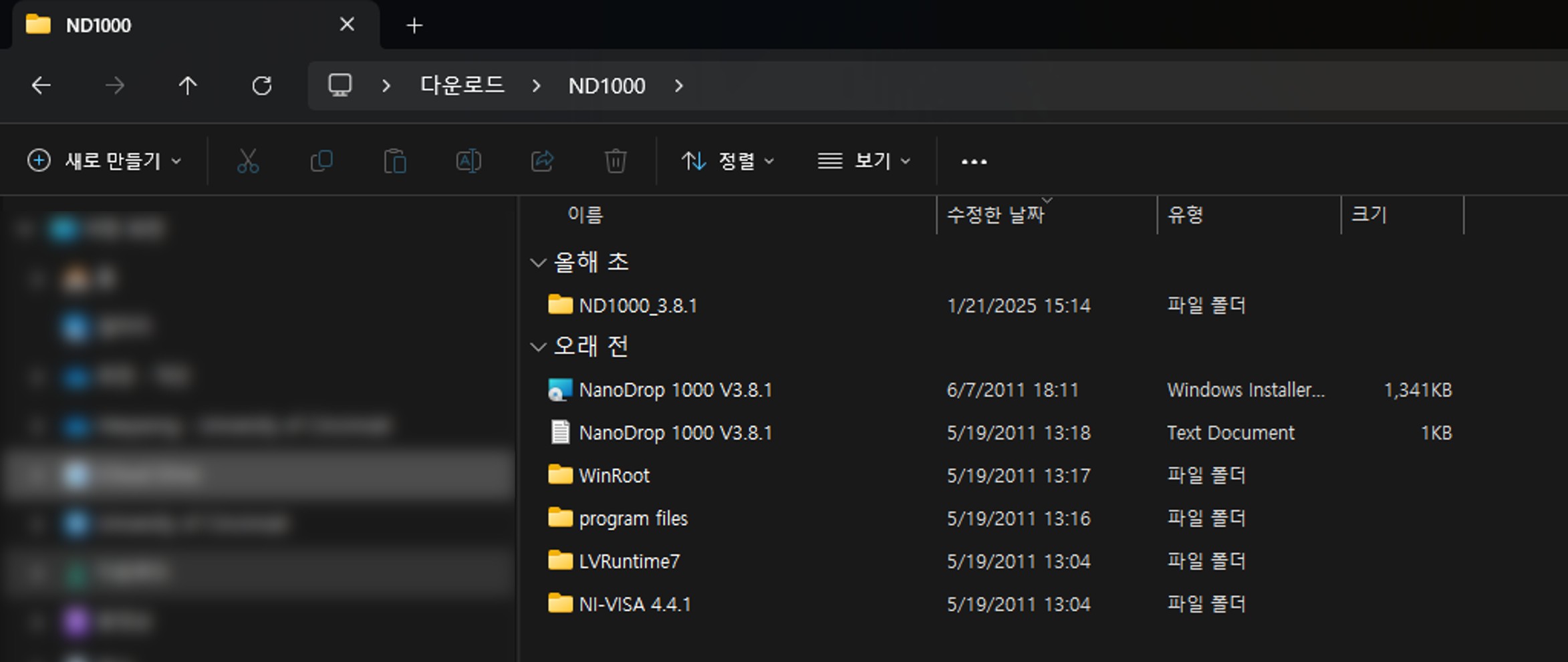Viewport: 1568px width, 662px height.
Task: Collapse the 오래 전 group
Action: click(538, 346)
